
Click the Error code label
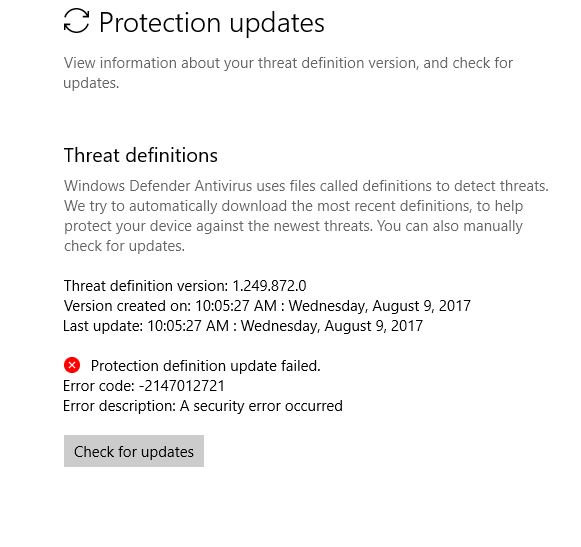[x=99, y=386]
